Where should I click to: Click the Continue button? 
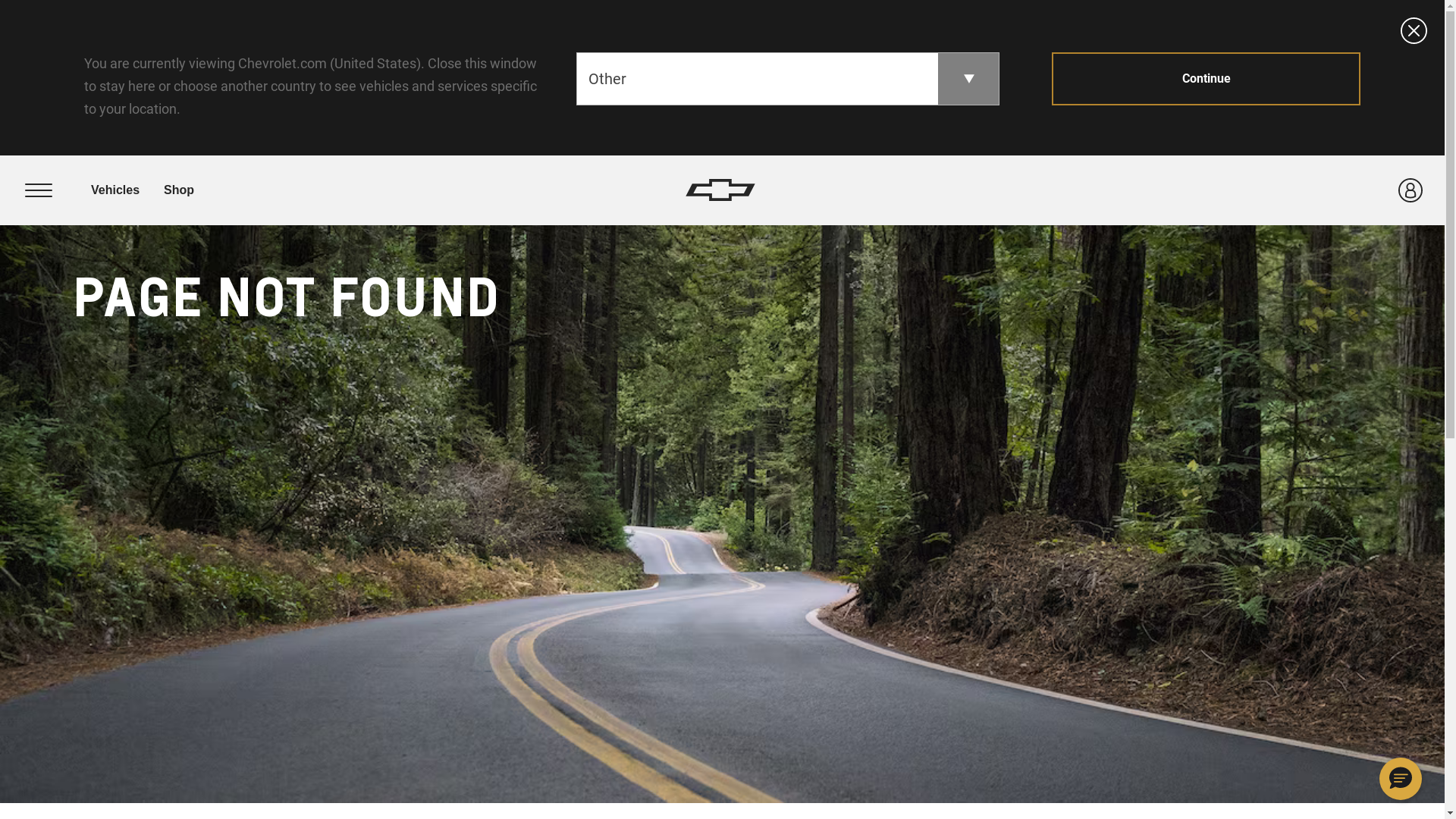1206,79
